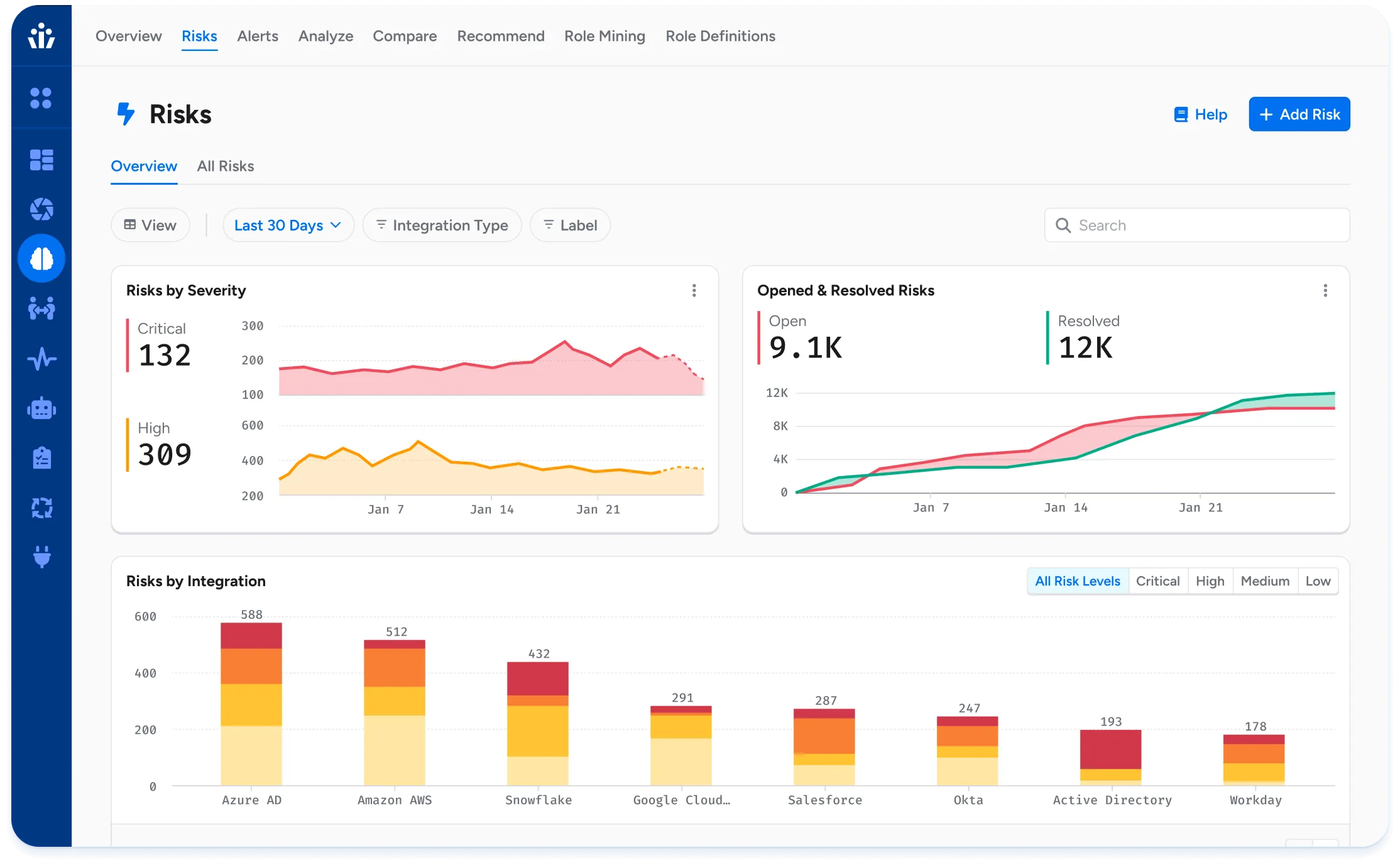Filter integration chart to Critical level
This screenshot has height=865, width=1400.
coord(1157,581)
